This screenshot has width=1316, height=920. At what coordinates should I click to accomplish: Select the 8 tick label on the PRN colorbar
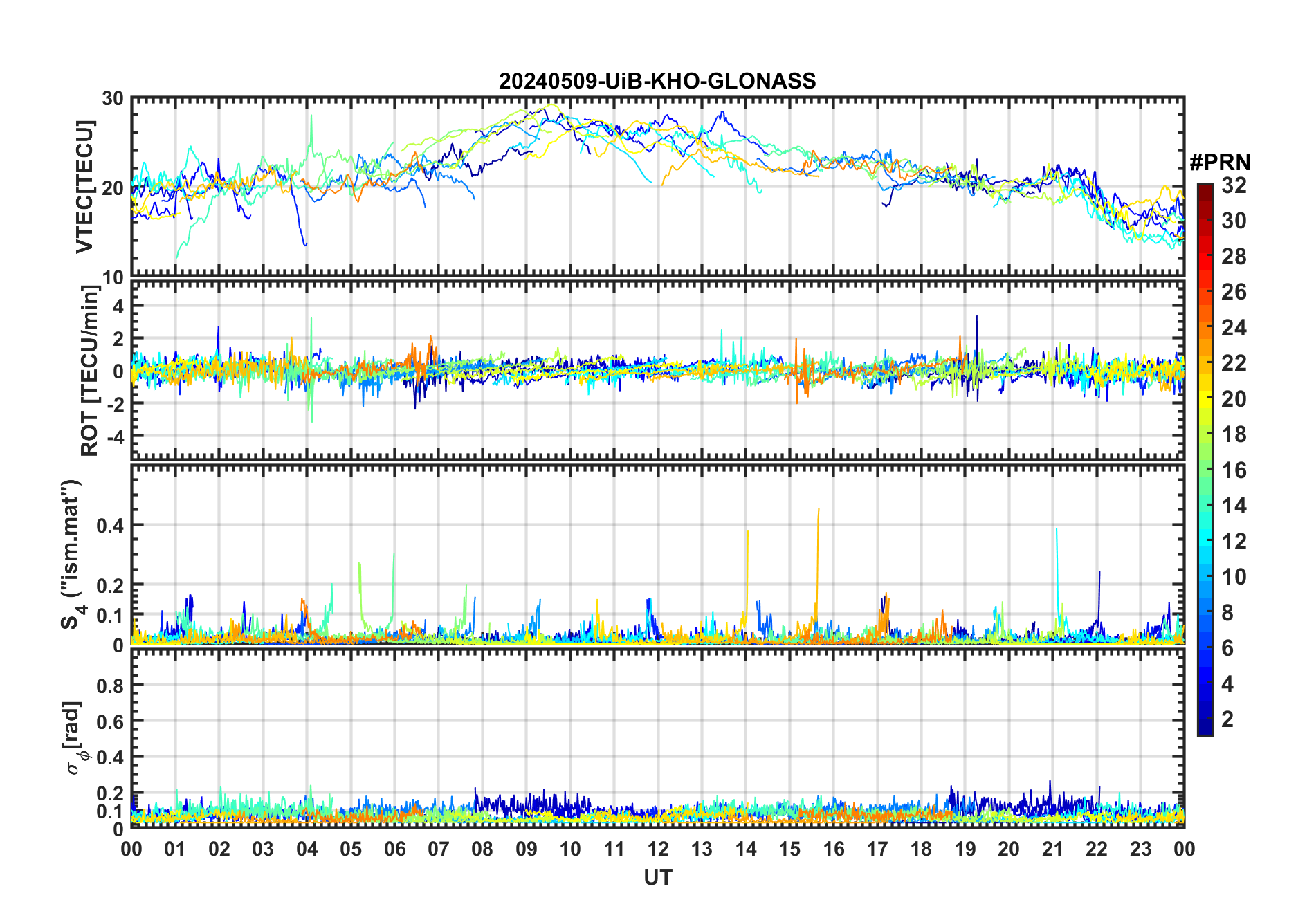point(1227,613)
